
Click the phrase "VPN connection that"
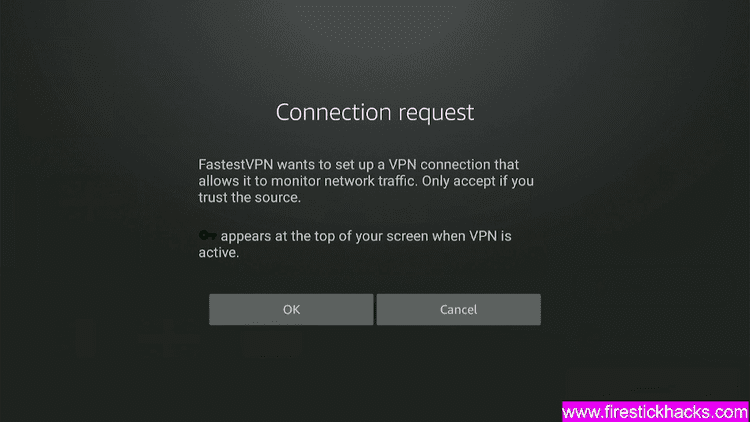pos(453,165)
